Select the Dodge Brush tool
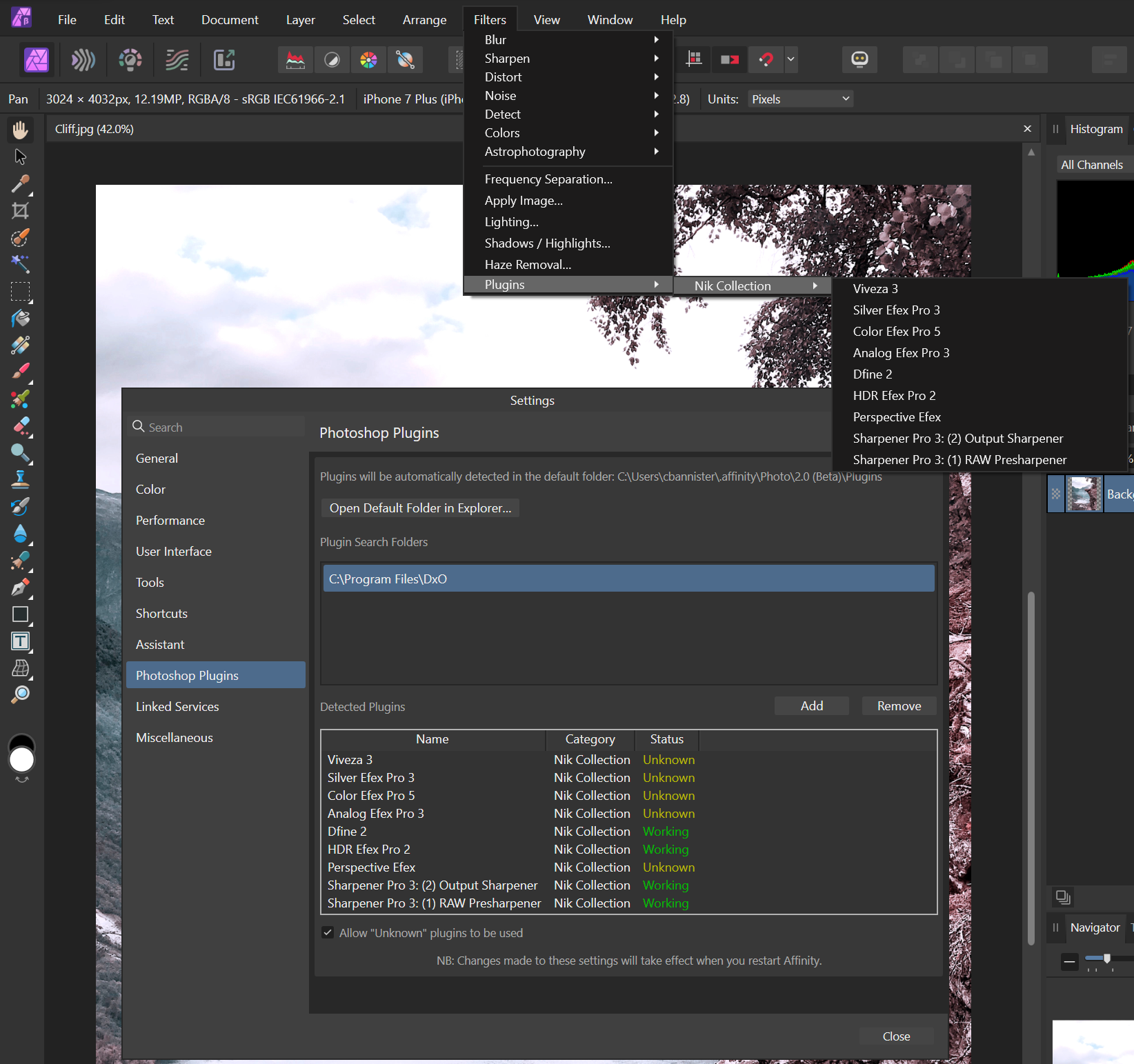Viewport: 1134px width, 1064px height. coord(21,453)
